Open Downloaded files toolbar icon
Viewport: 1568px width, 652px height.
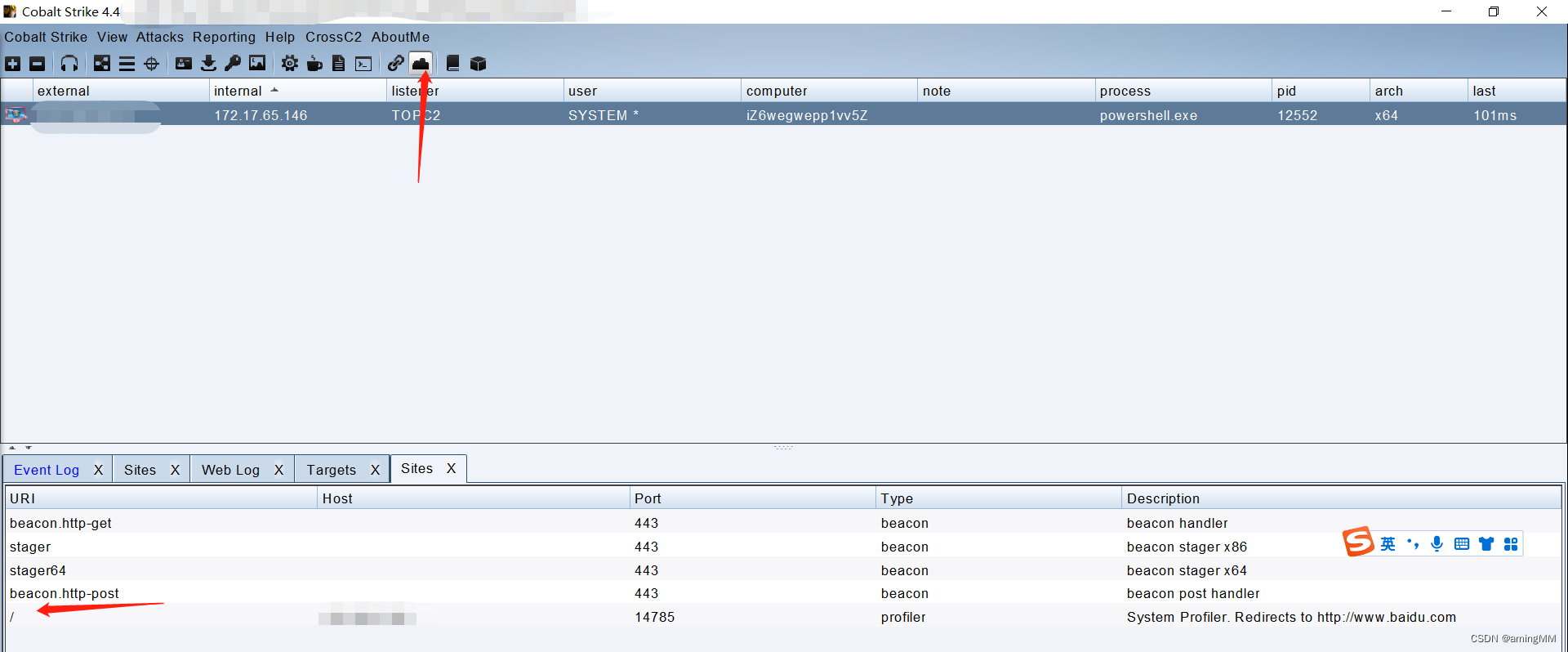tap(208, 64)
